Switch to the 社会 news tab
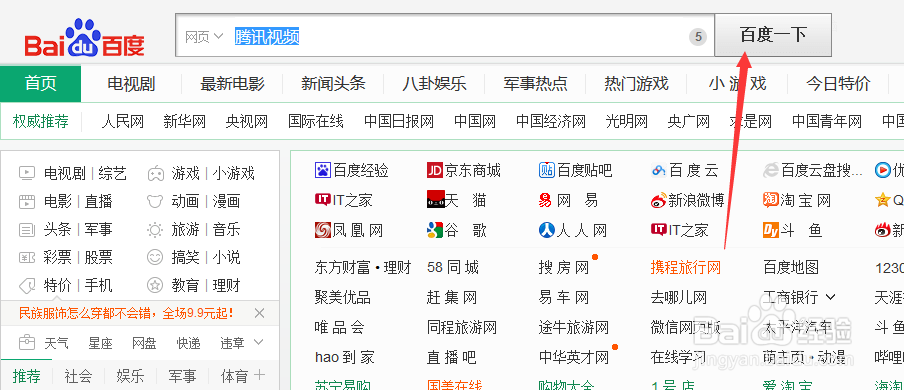 coord(78,377)
